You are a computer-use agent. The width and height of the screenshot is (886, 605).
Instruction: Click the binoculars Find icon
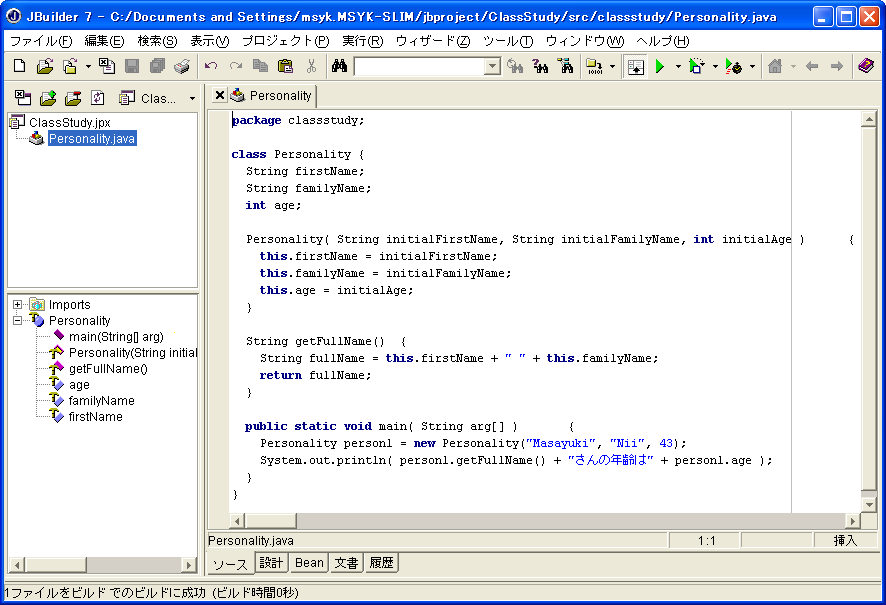click(x=339, y=66)
